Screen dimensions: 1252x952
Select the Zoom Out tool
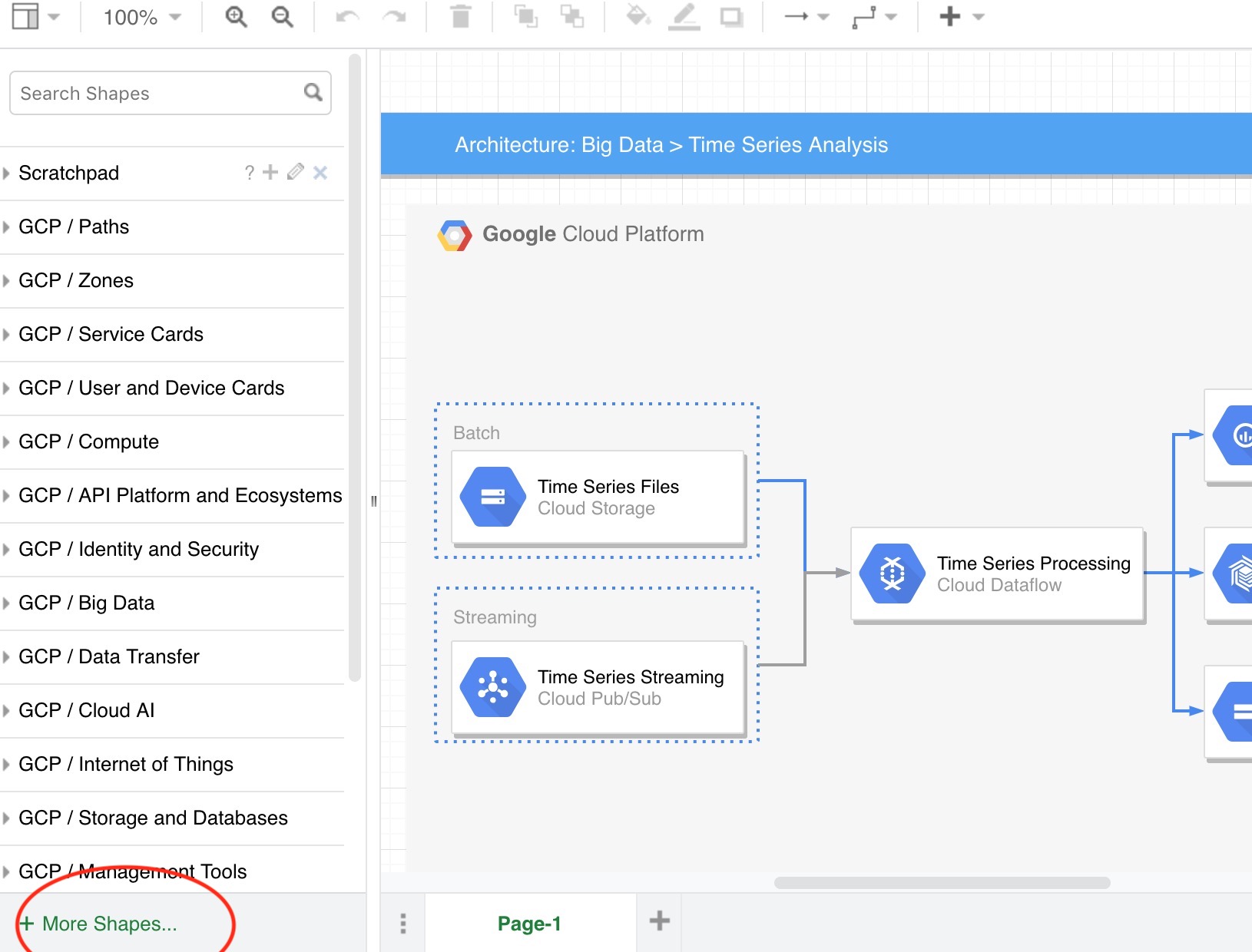click(x=281, y=17)
